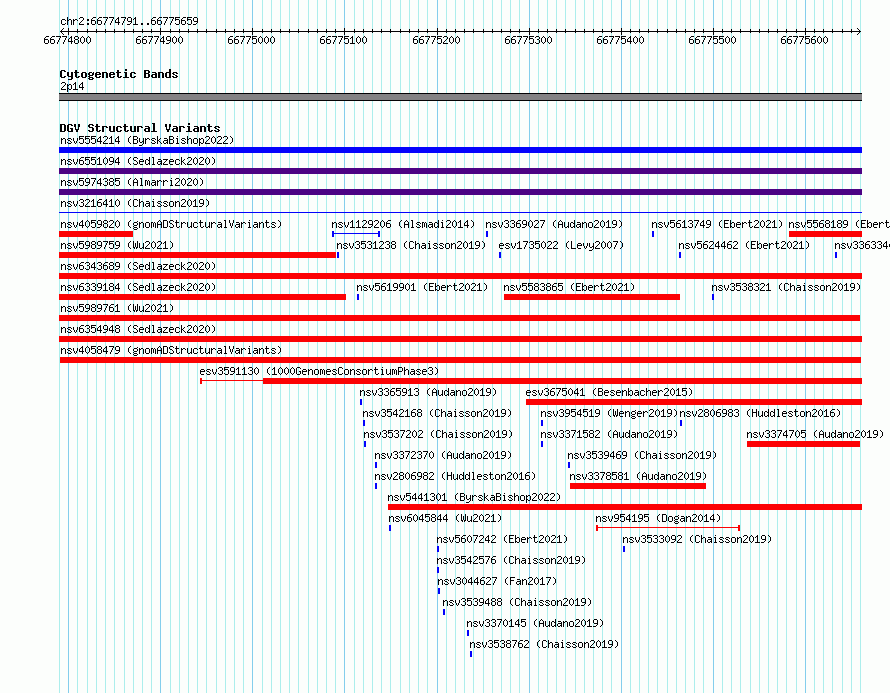
Task: Open esv3675041 (Besenbacher2015) variant
Action: point(609,392)
